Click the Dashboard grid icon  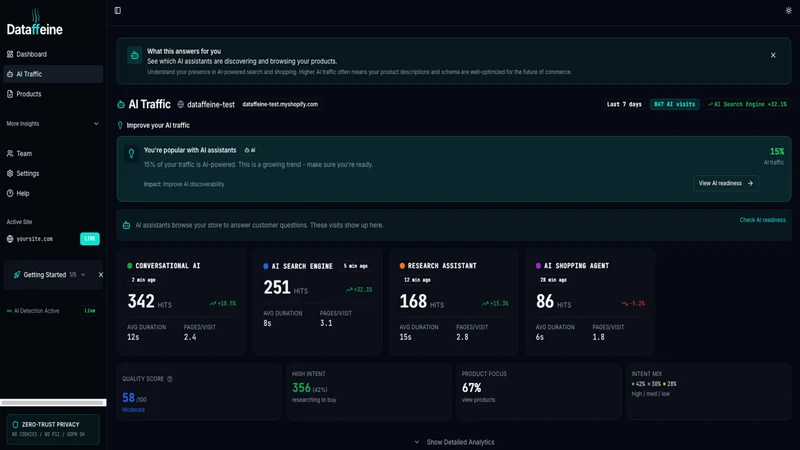(x=10, y=54)
